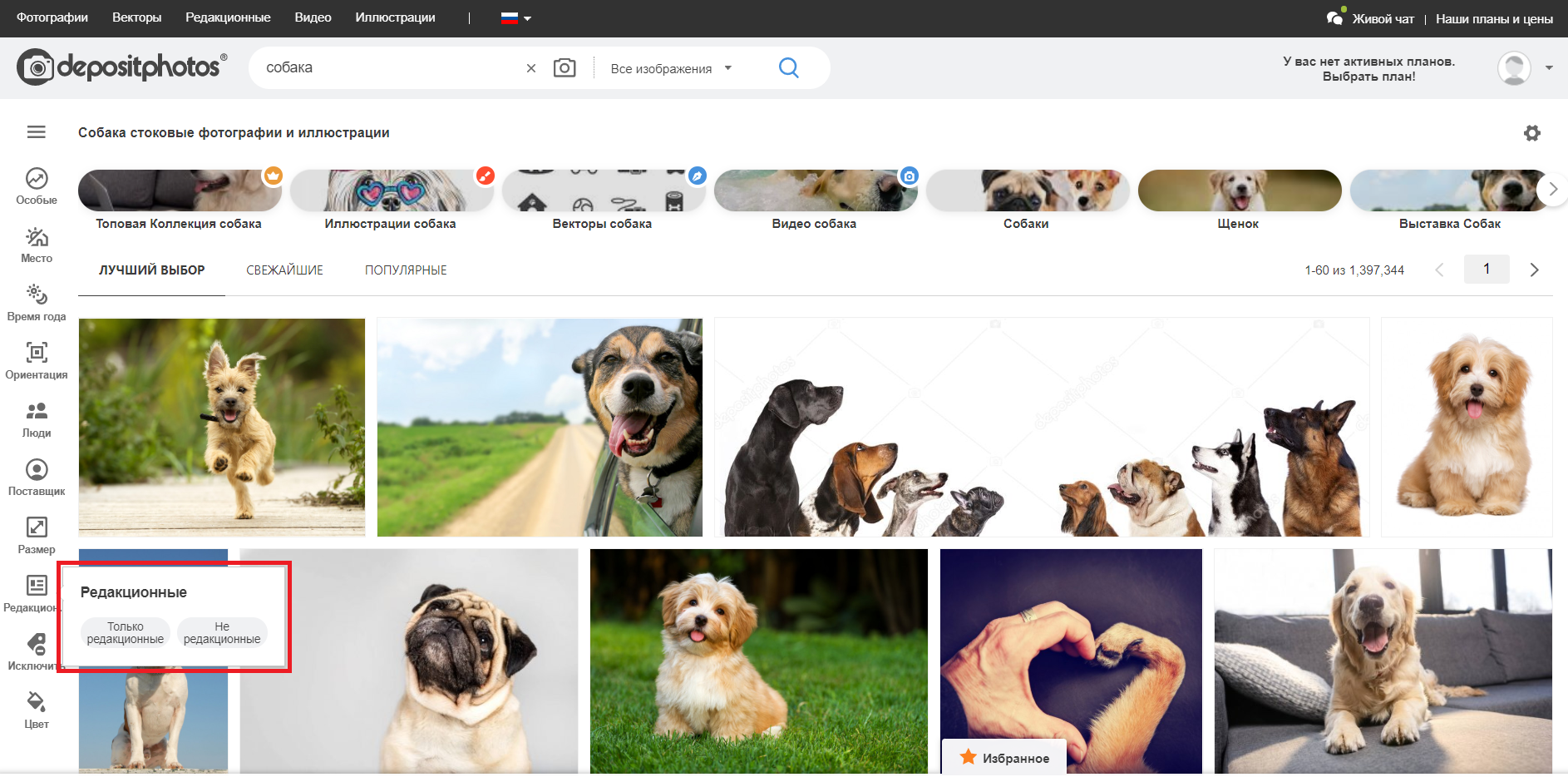
Task: Open the dog in car window photo
Action: [540, 428]
